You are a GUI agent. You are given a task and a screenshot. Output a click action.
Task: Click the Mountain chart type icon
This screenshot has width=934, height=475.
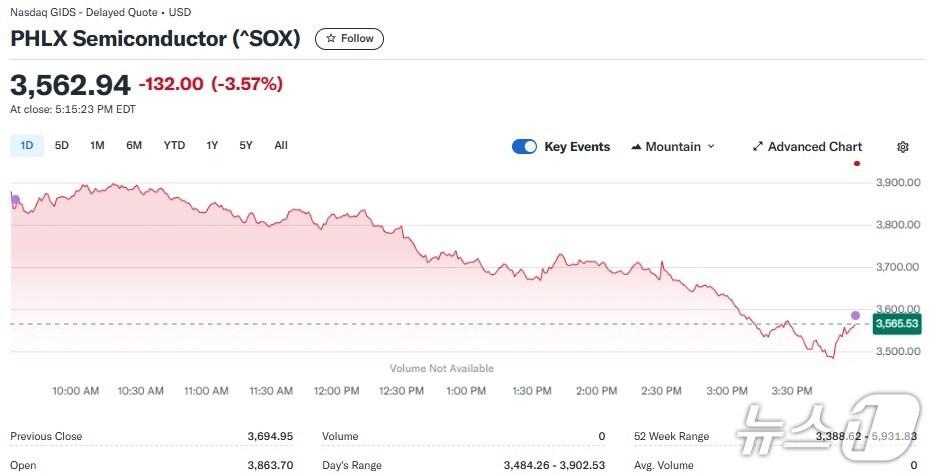pos(636,147)
